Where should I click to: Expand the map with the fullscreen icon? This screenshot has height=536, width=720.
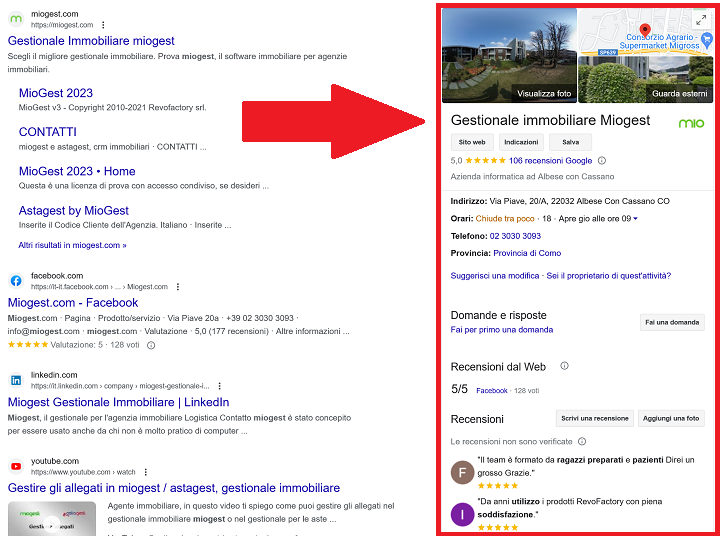click(x=701, y=20)
